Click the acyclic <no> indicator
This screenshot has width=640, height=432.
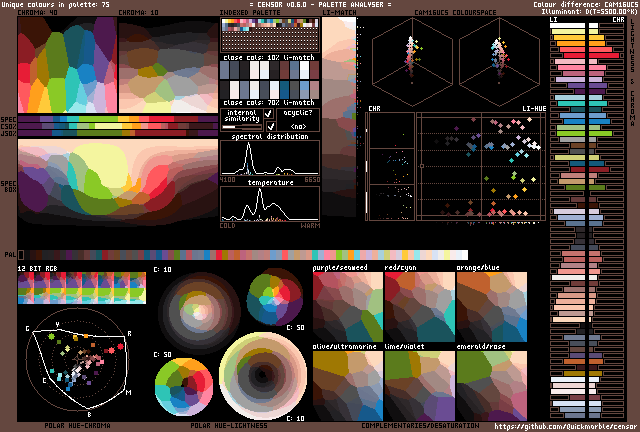coord(298,127)
